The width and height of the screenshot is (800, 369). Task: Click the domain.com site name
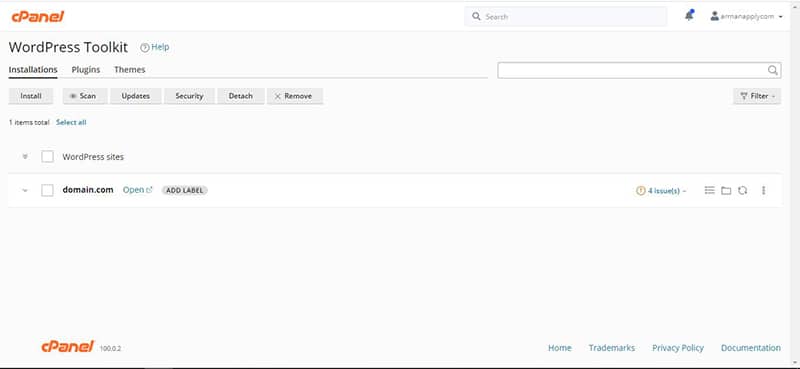click(88, 190)
